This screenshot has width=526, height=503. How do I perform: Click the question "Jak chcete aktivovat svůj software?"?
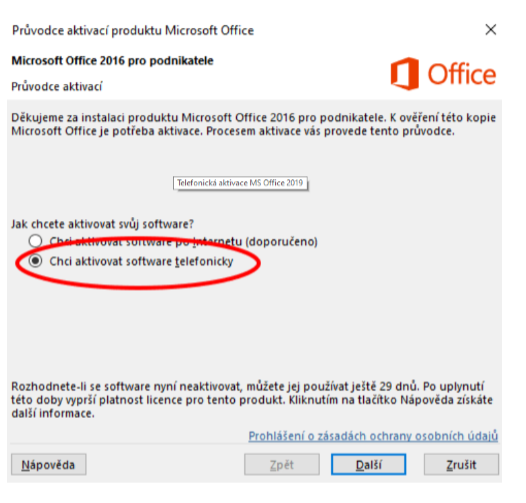tap(102, 224)
